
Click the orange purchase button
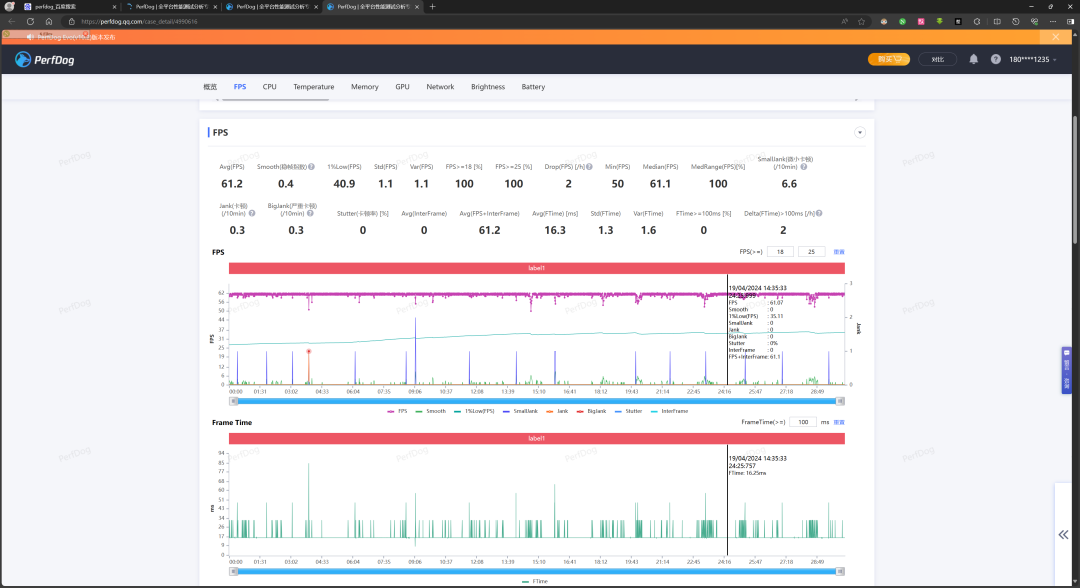click(888, 59)
